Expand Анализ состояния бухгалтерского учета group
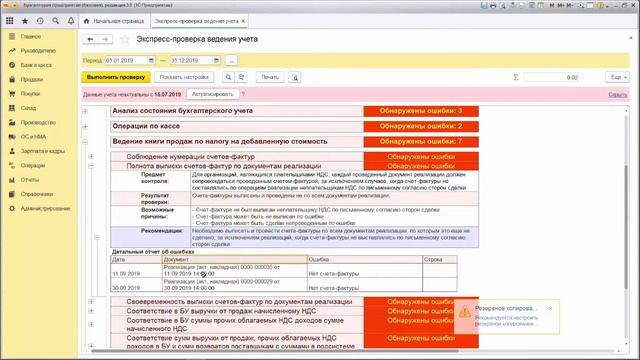 pos(85,111)
